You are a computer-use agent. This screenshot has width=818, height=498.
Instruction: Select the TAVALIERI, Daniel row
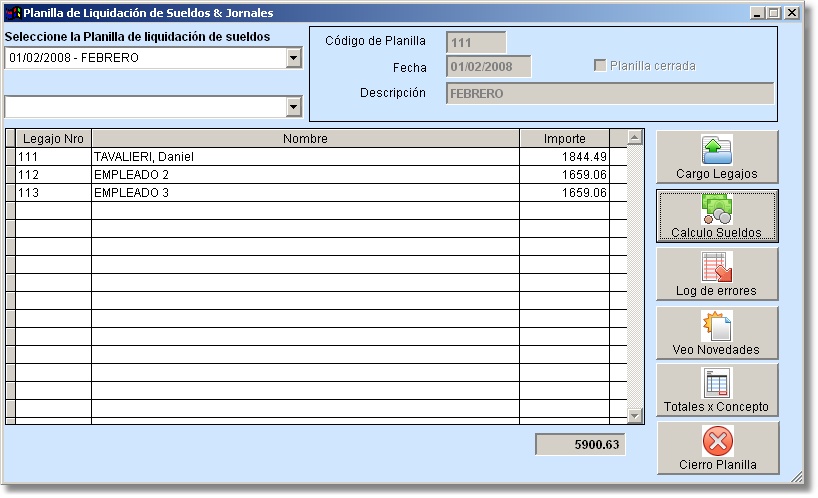[x=305, y=157]
